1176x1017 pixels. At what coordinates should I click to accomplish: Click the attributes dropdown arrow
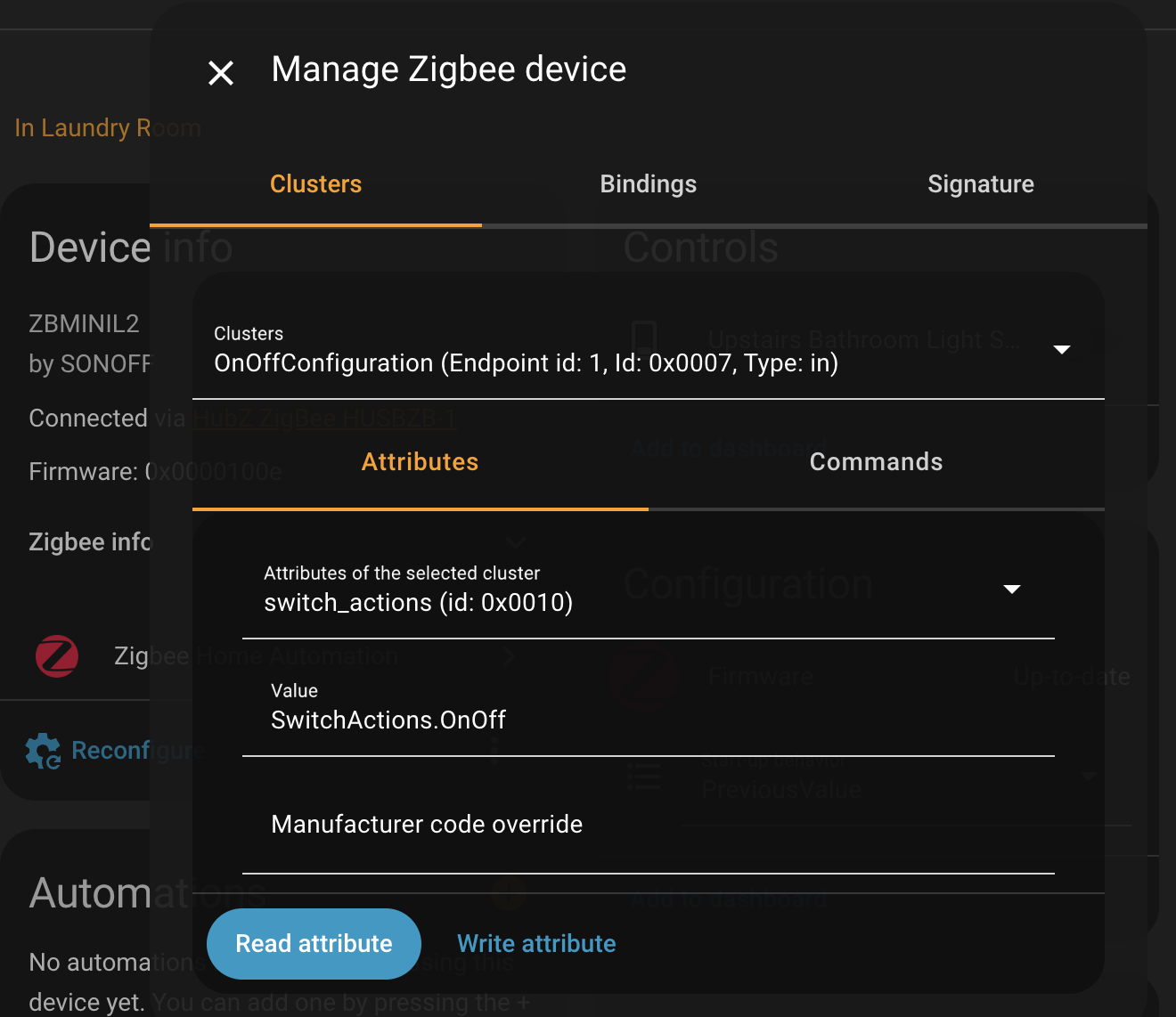pos(1011,589)
